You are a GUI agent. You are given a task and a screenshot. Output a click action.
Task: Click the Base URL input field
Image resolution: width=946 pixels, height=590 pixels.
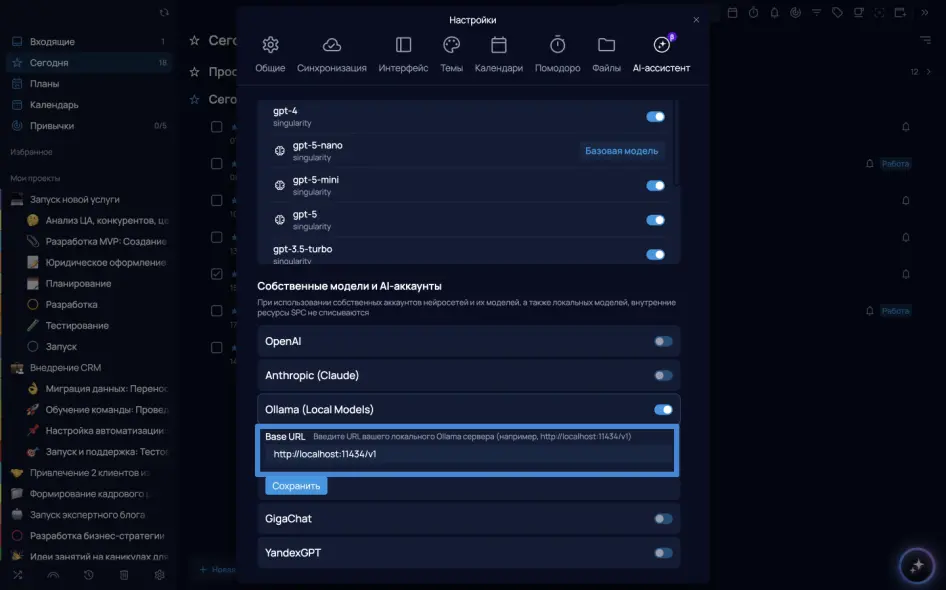pyautogui.click(x=468, y=454)
